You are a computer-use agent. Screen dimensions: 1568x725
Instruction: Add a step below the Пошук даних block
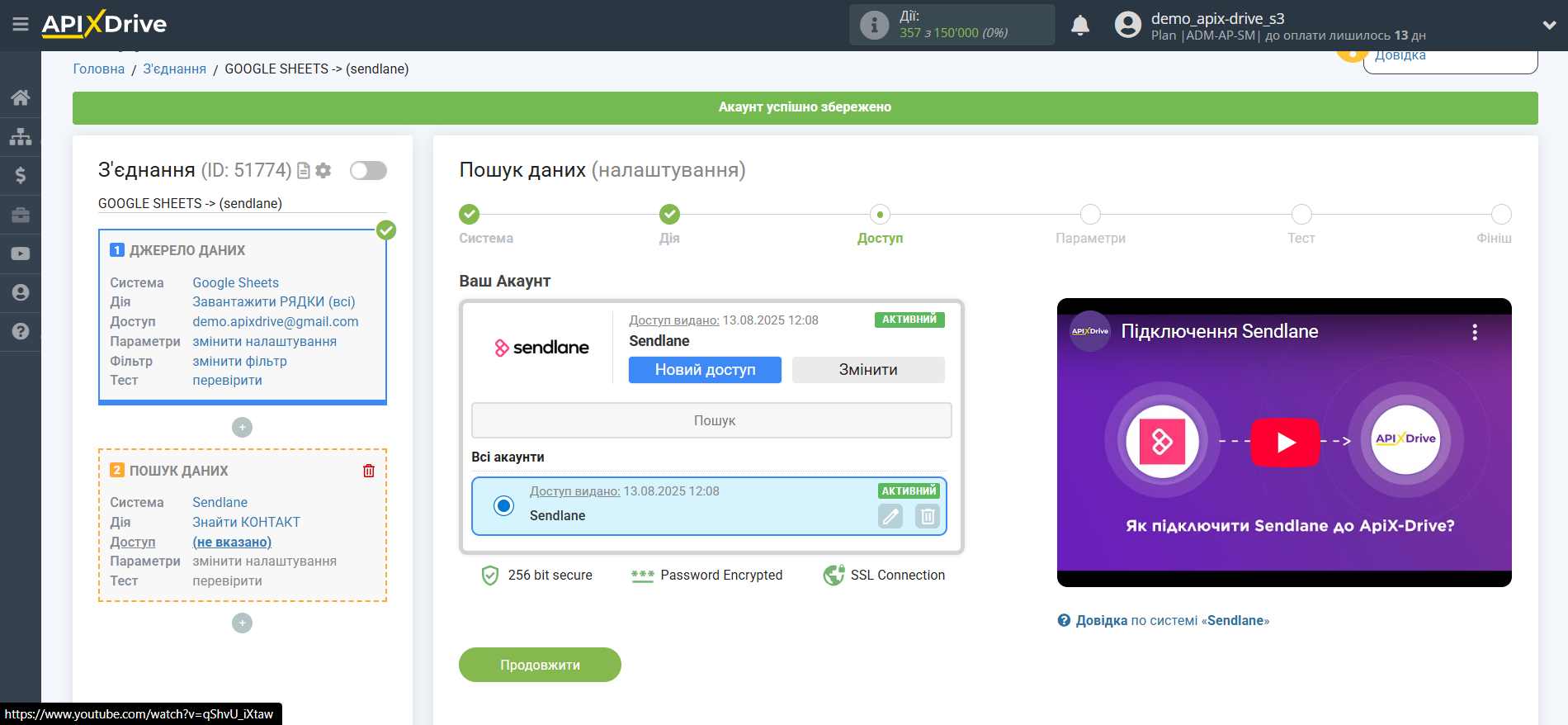[x=242, y=623]
